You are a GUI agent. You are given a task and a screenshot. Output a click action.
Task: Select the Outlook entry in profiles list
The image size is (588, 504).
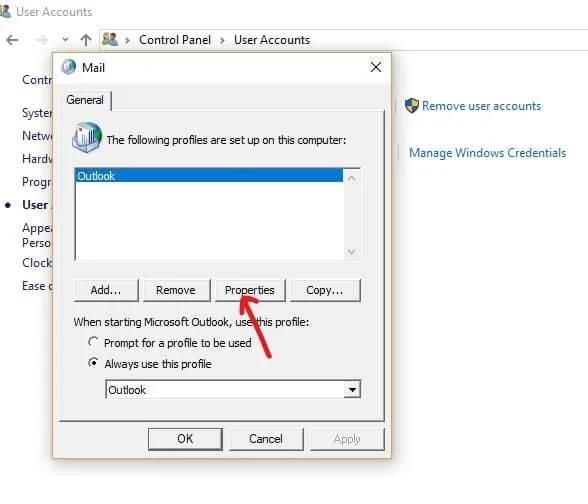click(209, 176)
